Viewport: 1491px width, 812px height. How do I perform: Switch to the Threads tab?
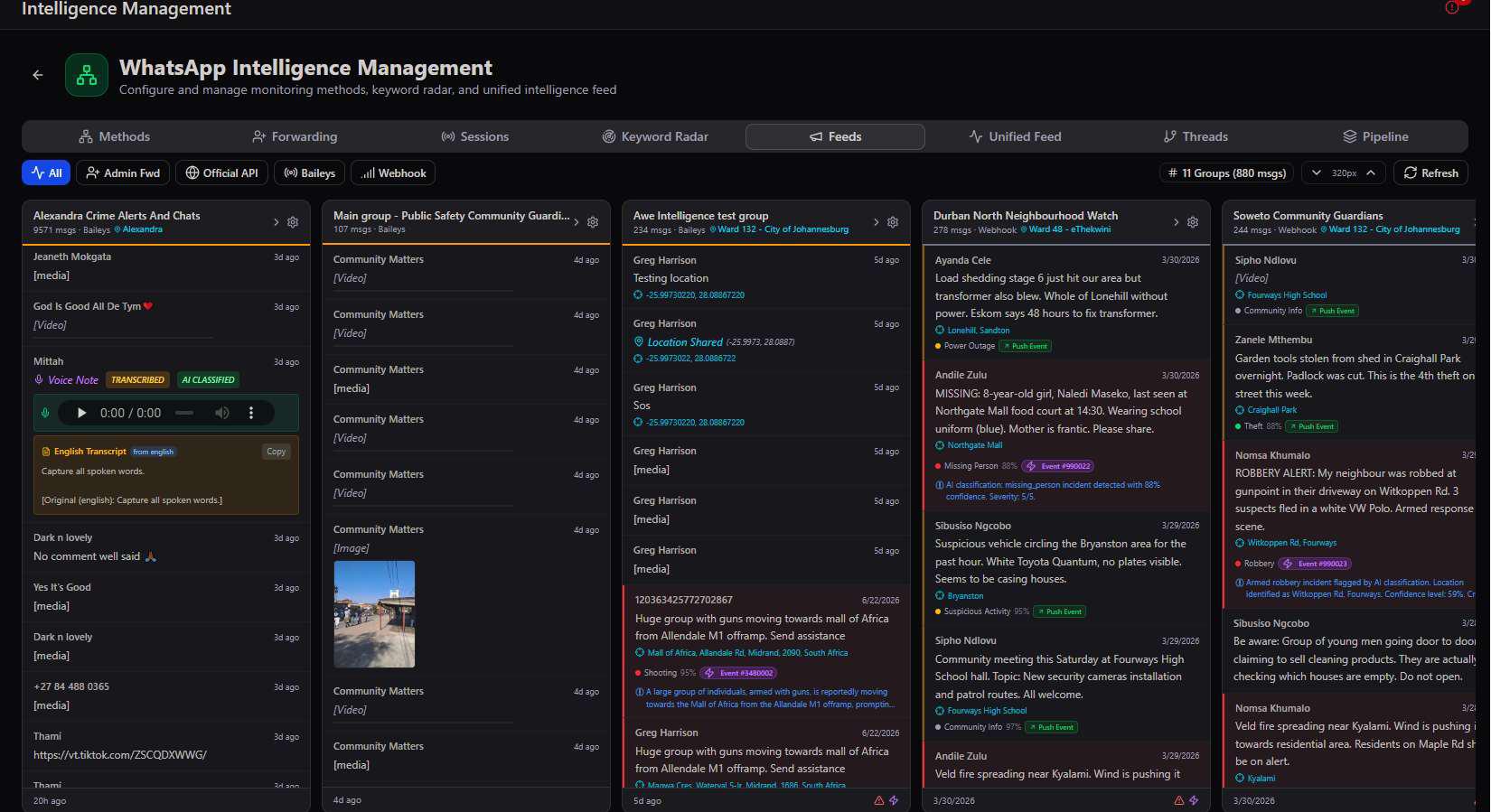pyautogui.click(x=1196, y=136)
